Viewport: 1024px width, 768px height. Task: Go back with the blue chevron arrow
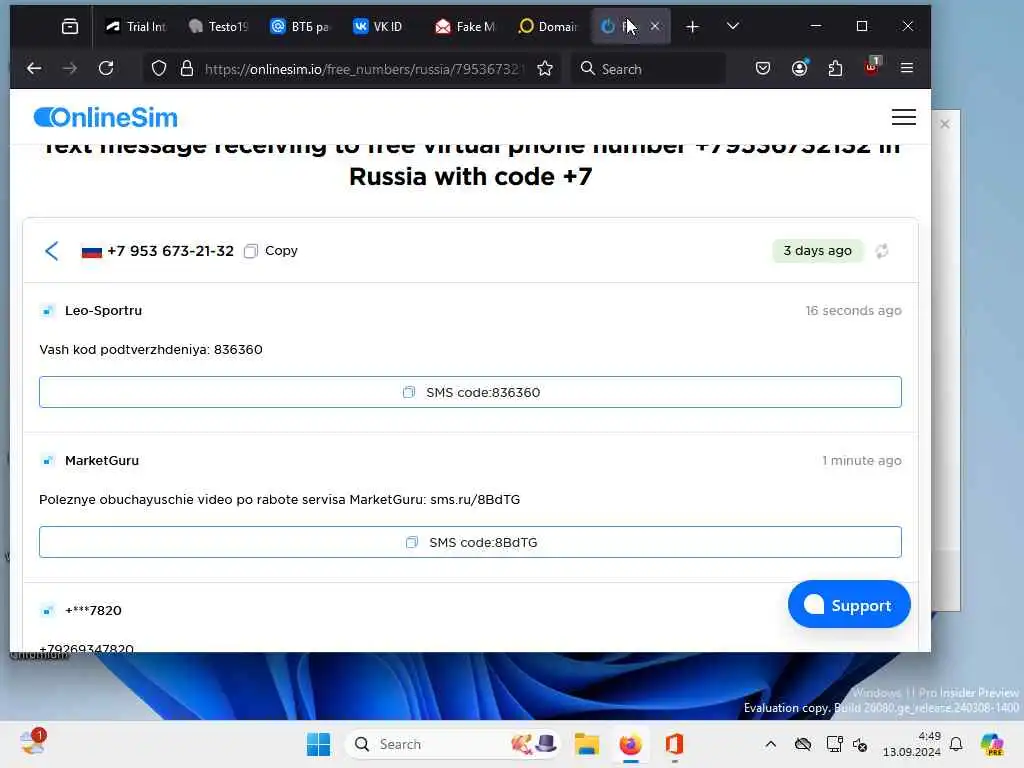pos(52,251)
